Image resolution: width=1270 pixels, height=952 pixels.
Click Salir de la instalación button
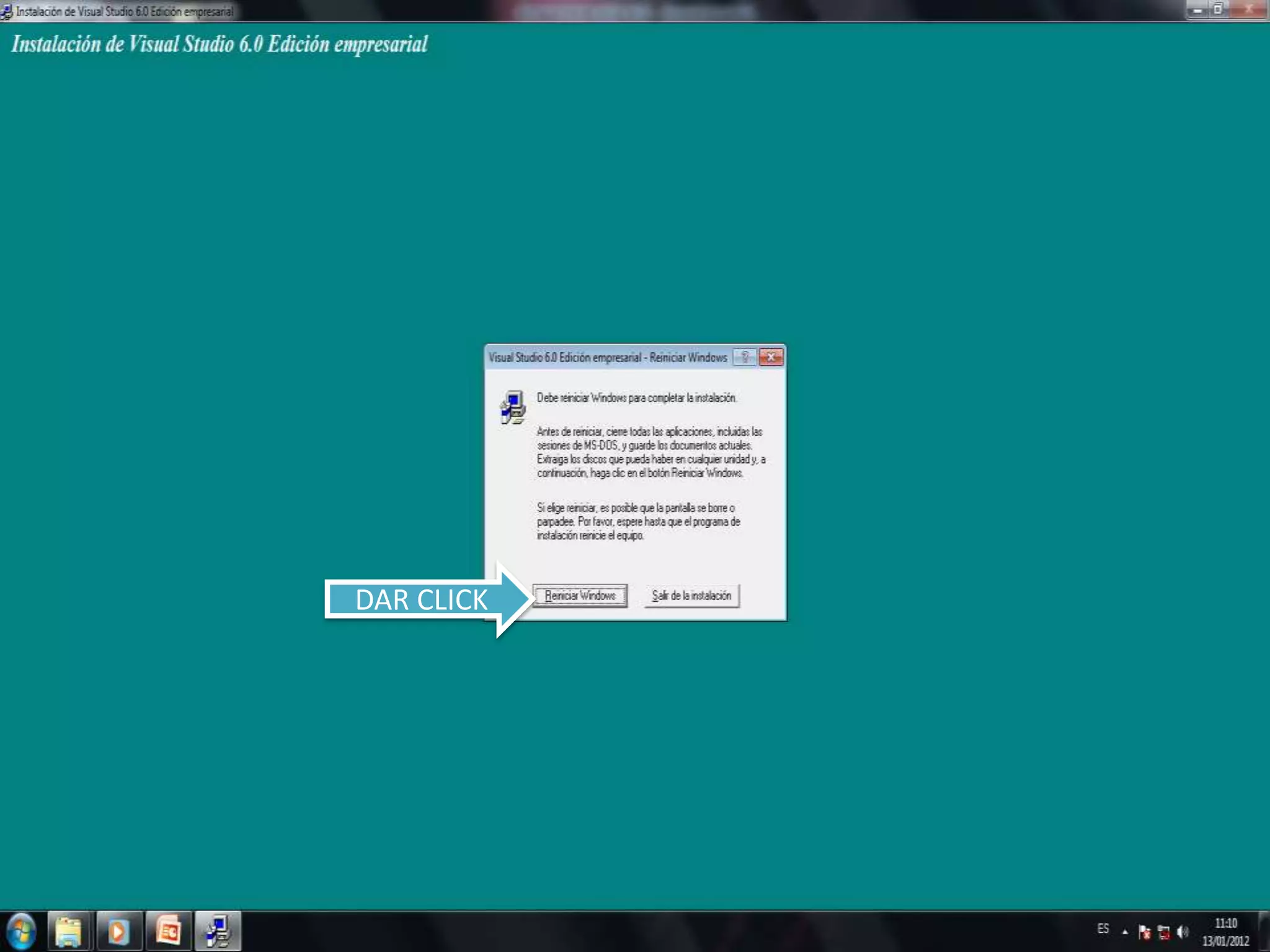click(x=691, y=596)
